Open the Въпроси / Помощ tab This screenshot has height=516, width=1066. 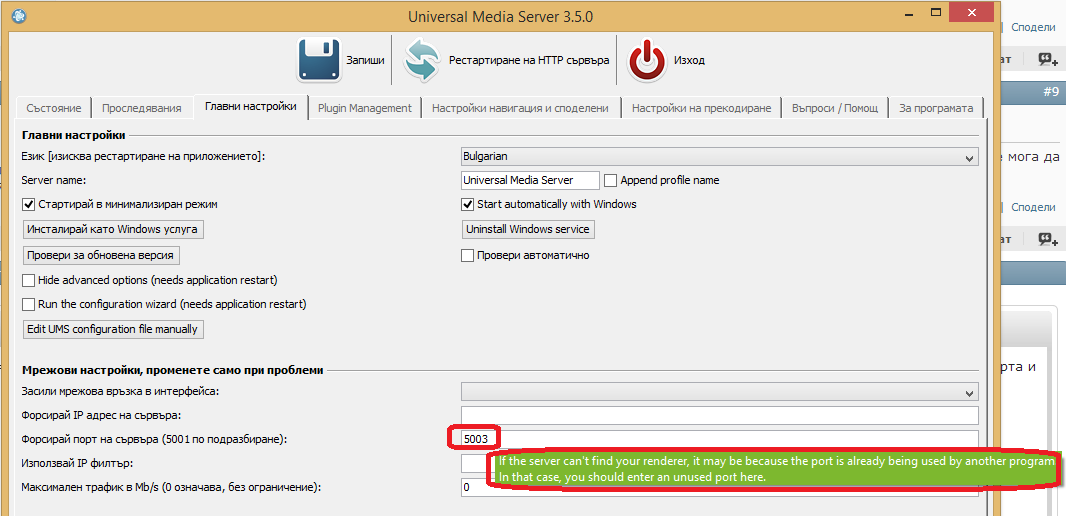click(x=834, y=108)
